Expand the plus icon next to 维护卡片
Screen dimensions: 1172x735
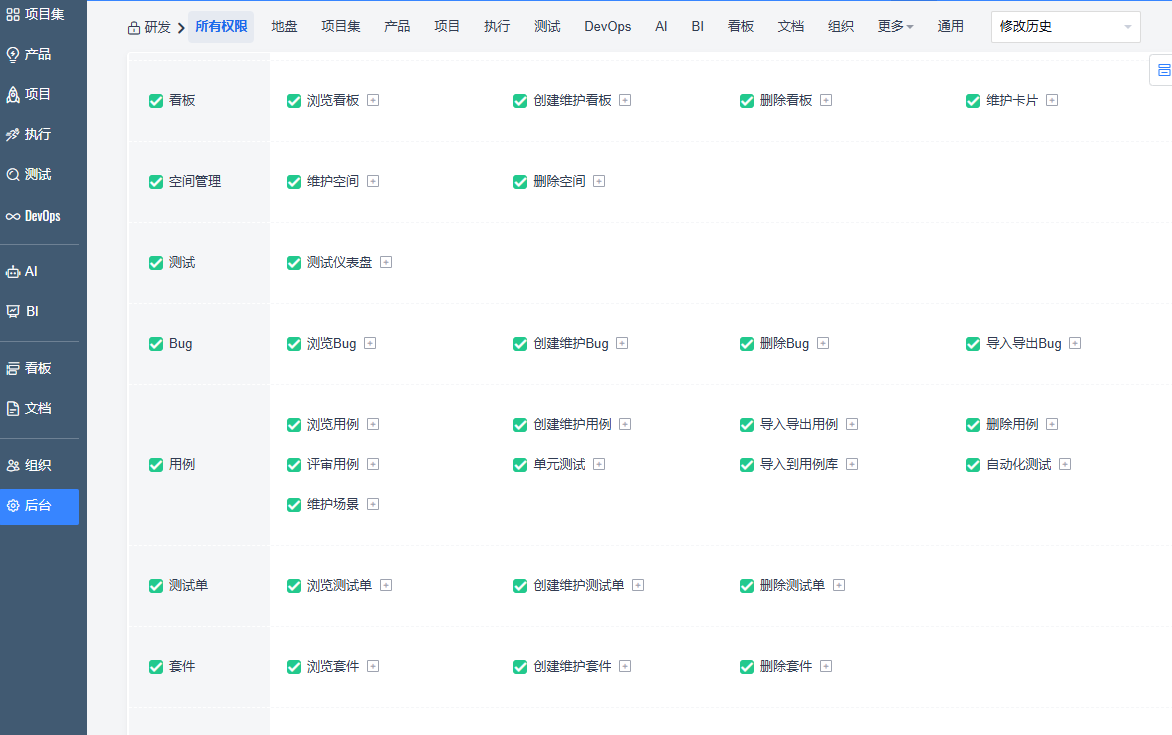pos(1052,100)
